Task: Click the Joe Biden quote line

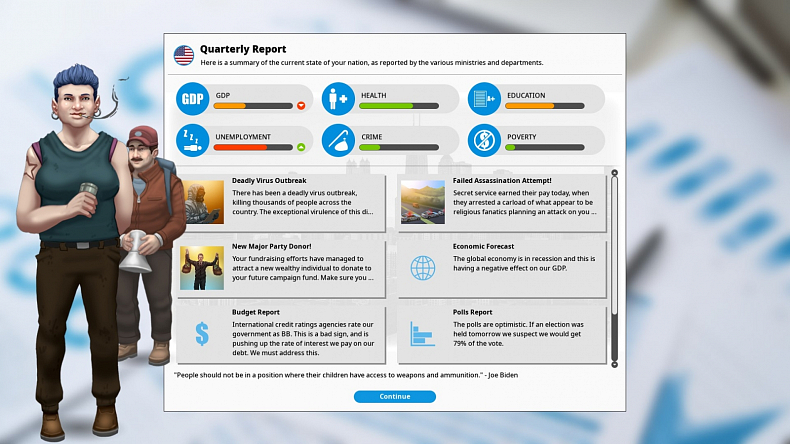Action: [346, 375]
